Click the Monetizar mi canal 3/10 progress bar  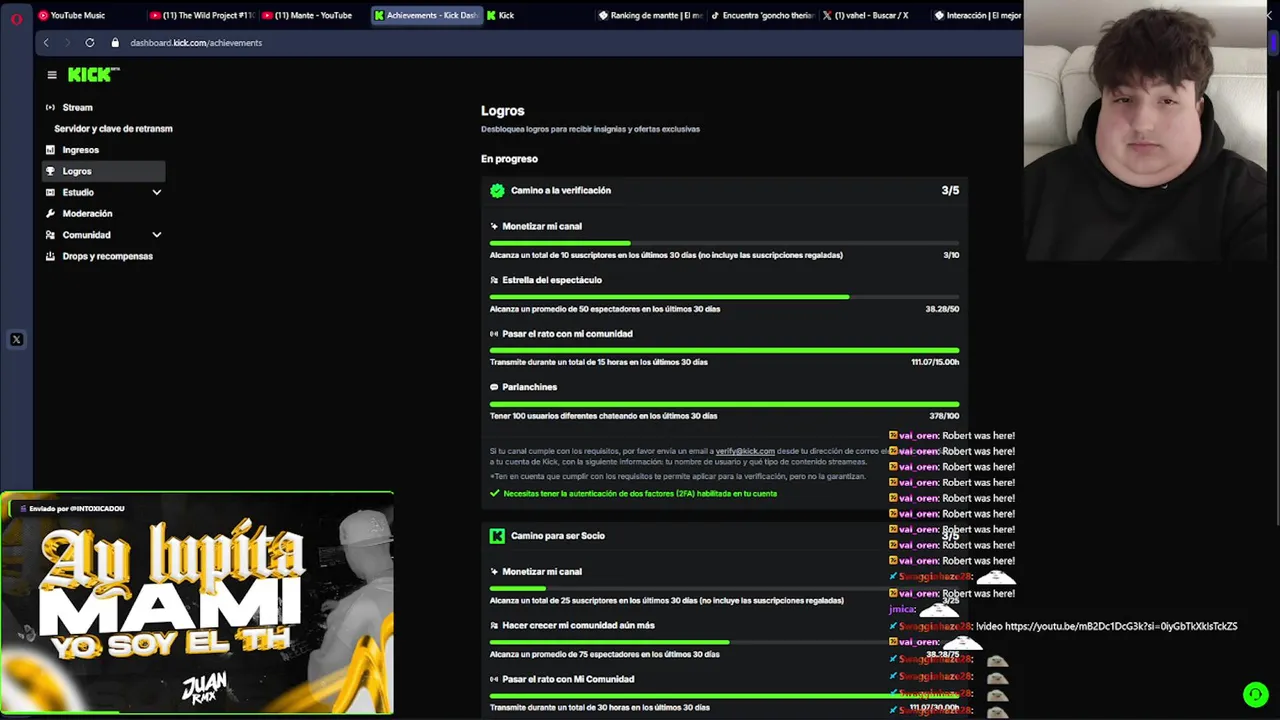(x=724, y=243)
